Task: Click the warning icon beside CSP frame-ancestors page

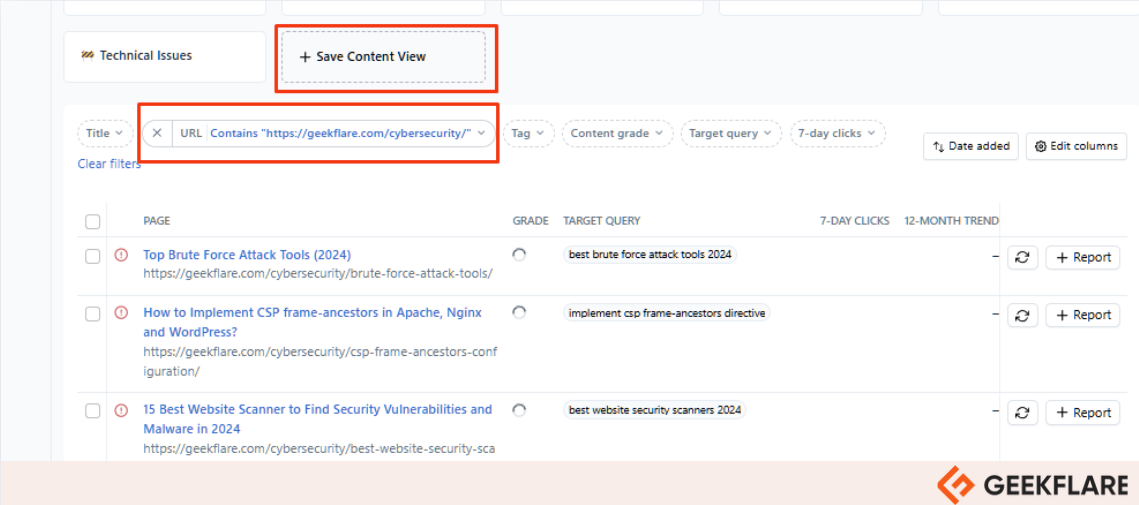Action: pyautogui.click(x=121, y=312)
